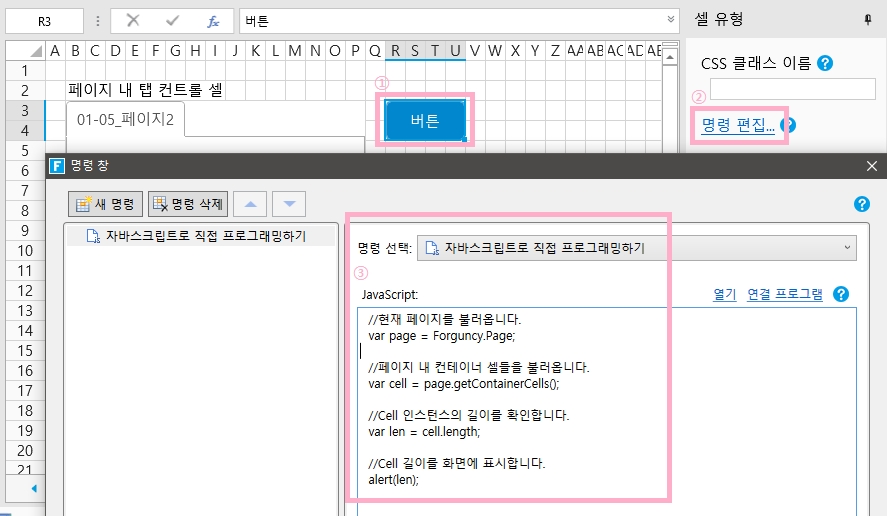Click the confirm checkmark in formula bar
Viewport: 887px width, 516px height.
point(172,20)
